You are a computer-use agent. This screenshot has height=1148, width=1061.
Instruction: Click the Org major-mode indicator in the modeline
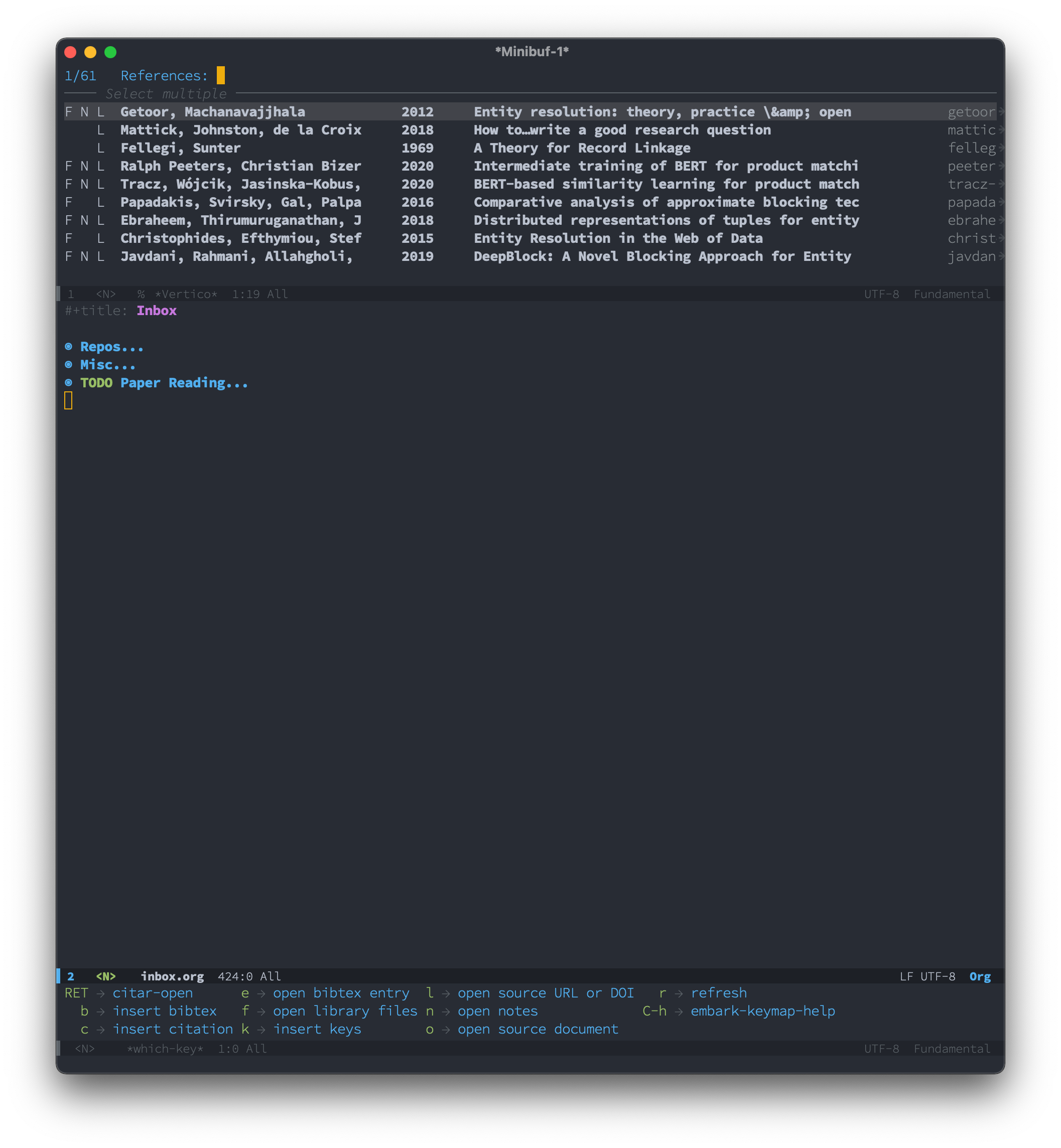point(981,976)
